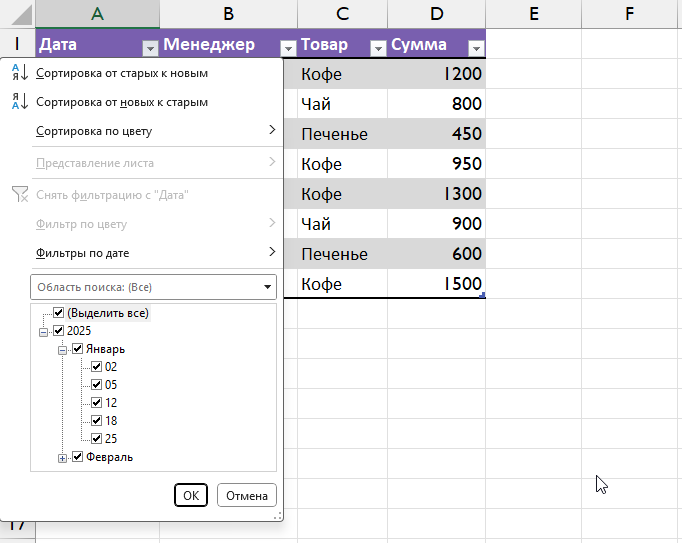Screen dimensions: 682x543
Task: Select the column E header
Action: click(533, 13)
